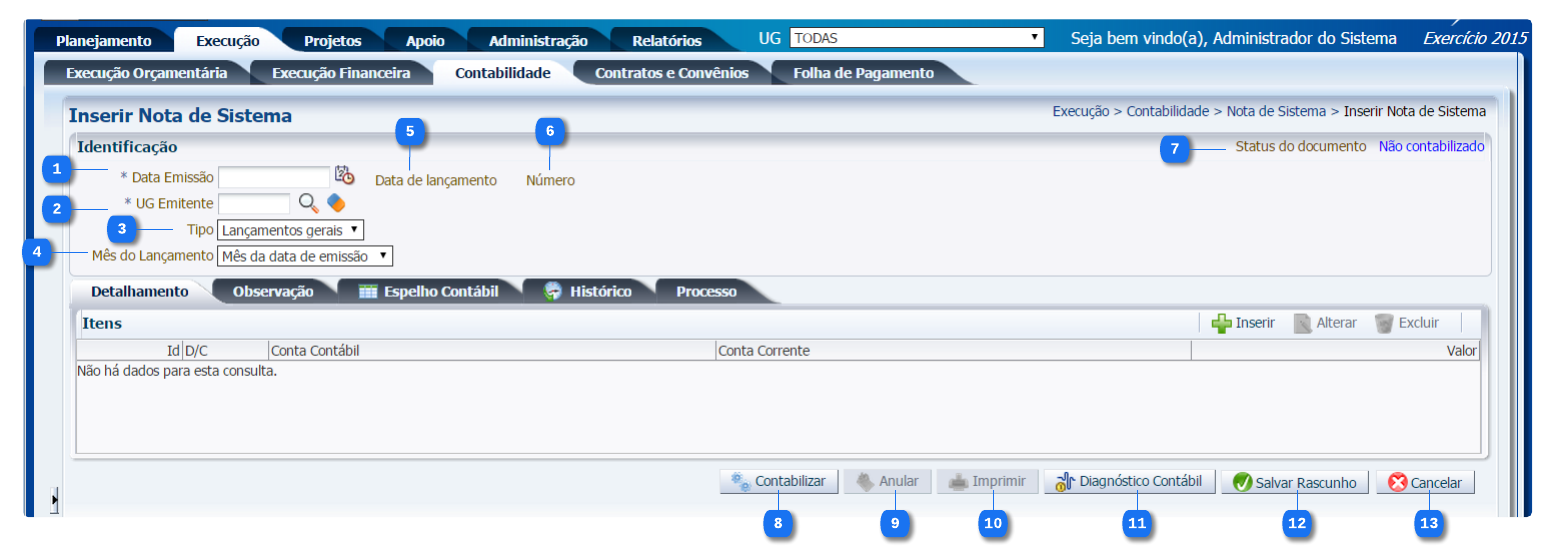
Task: Expand the left side panel arrow
Action: click(55, 498)
